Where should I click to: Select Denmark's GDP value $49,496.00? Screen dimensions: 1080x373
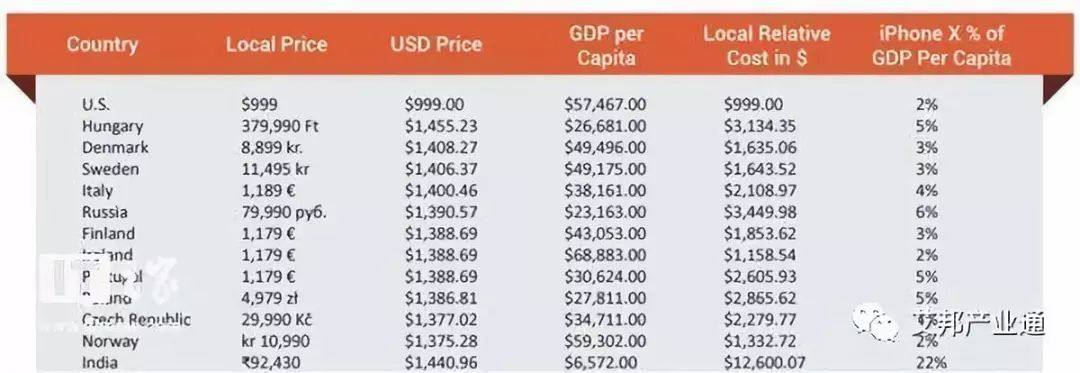coord(605,148)
